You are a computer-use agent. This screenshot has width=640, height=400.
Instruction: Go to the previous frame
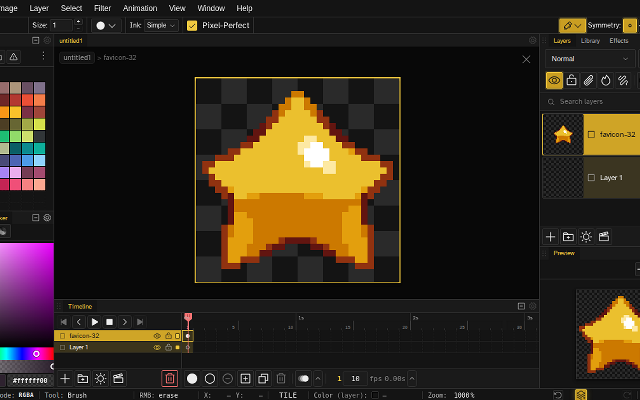79,322
